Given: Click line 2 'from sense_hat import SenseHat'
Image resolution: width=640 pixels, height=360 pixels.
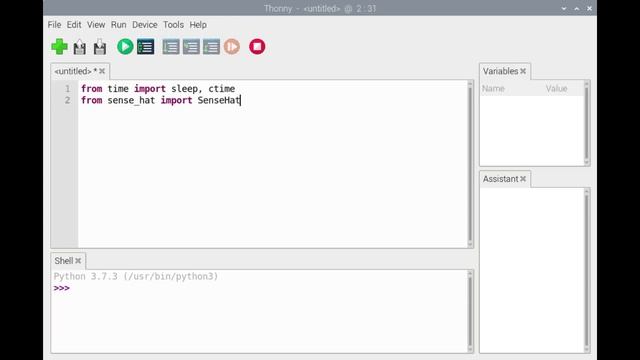Looking at the screenshot, I should click(160, 100).
